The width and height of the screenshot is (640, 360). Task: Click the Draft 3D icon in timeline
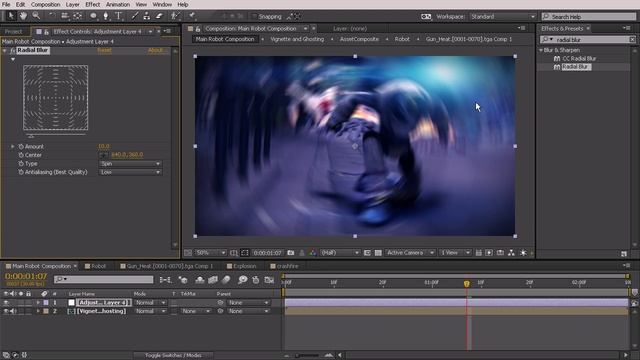click(183, 280)
